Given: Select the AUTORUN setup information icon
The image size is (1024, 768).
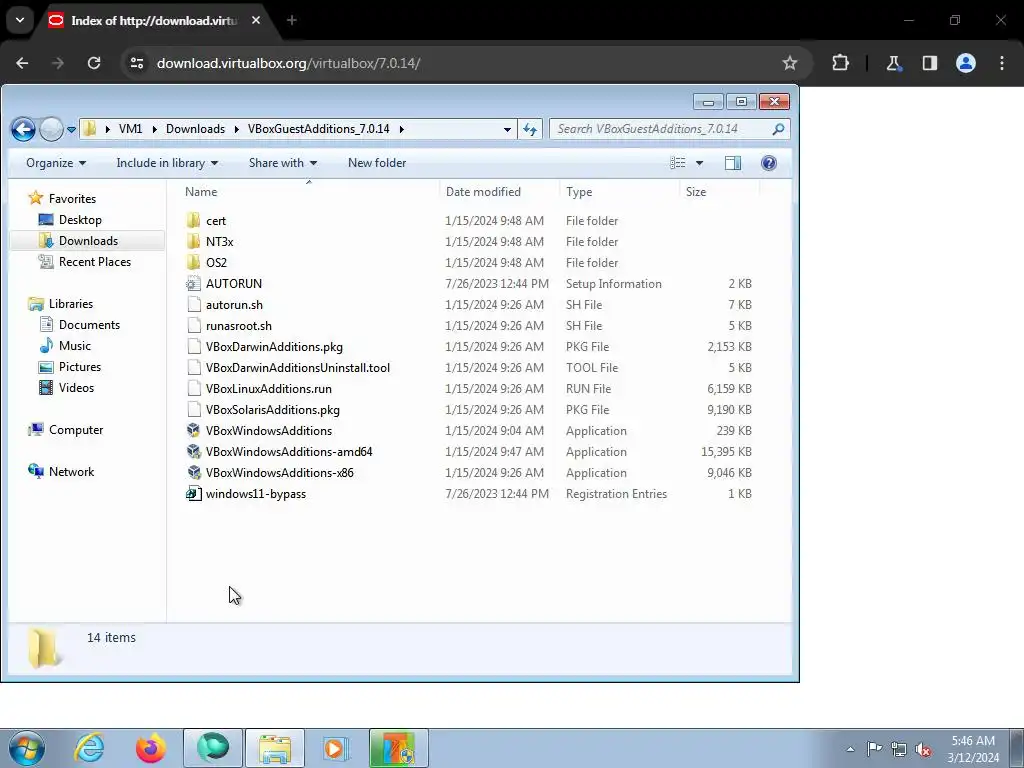Looking at the screenshot, I should tap(193, 283).
